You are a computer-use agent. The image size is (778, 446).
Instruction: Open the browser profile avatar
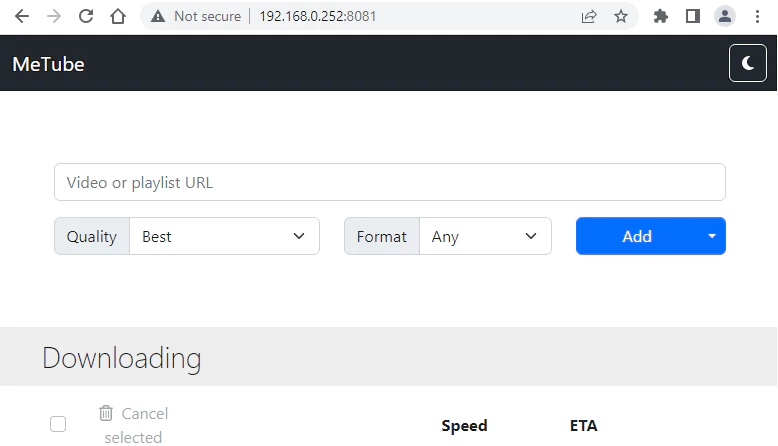[x=725, y=16]
